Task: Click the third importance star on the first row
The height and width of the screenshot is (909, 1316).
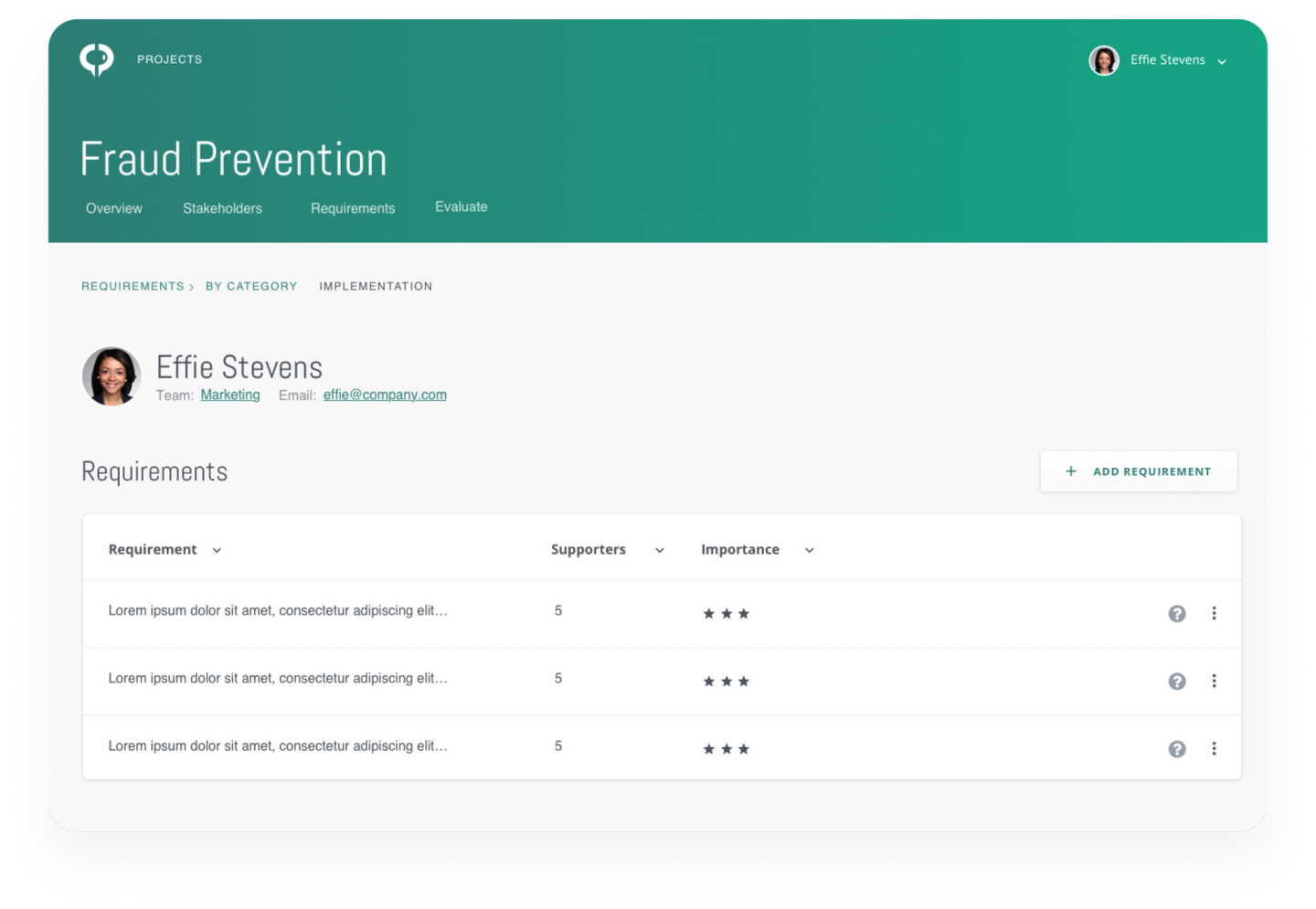Action: click(x=745, y=613)
